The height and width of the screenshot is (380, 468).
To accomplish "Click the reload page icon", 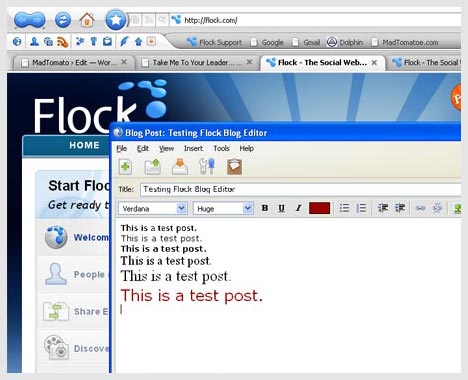I will click(63, 20).
